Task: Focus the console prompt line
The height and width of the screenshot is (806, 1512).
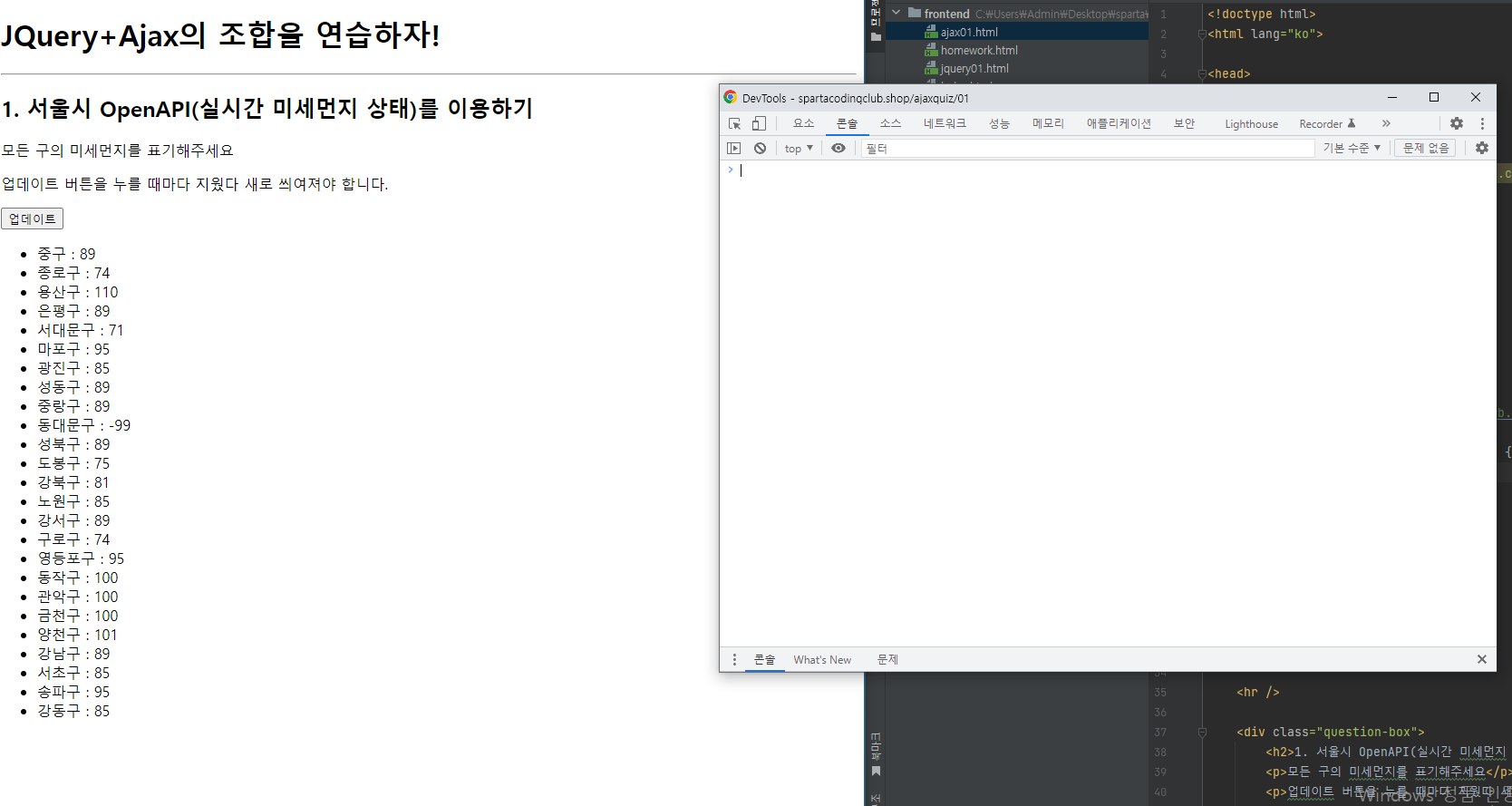Action: tap(1108, 170)
